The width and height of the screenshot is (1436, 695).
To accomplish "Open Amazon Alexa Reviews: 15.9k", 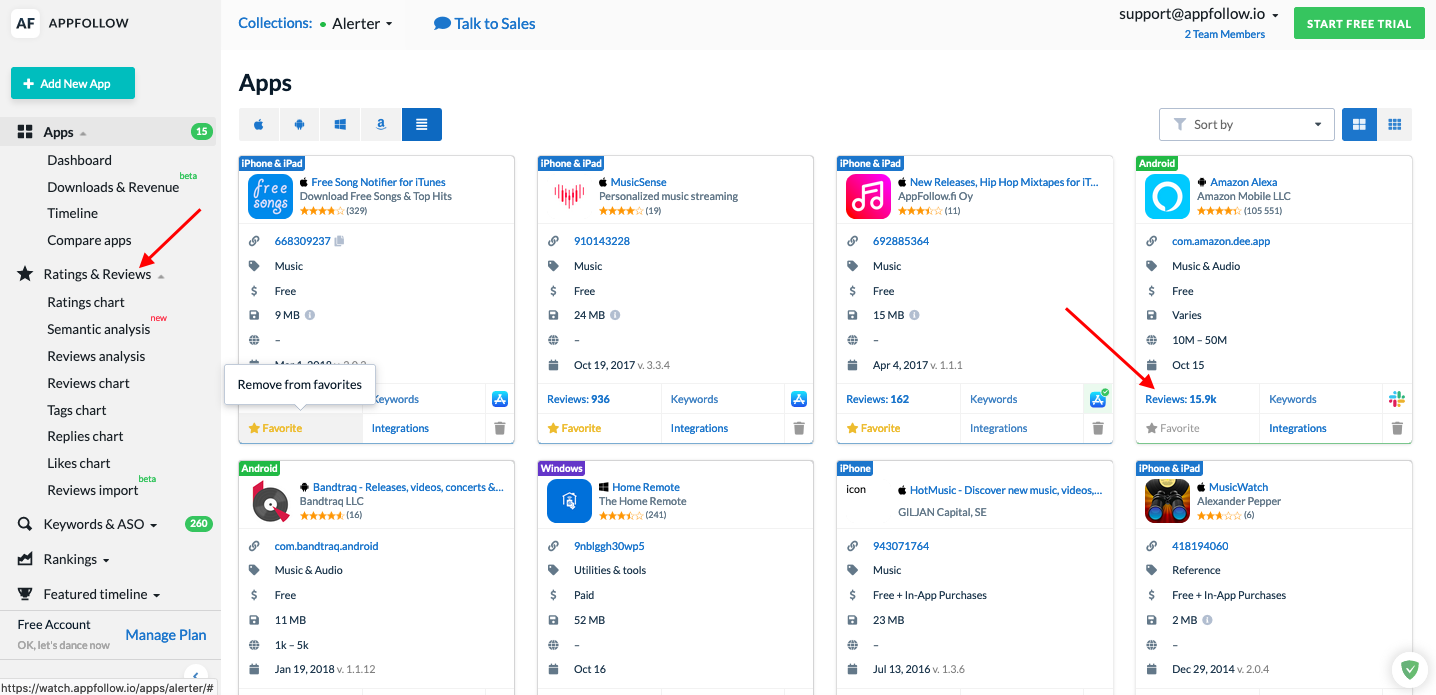I will [1181, 399].
